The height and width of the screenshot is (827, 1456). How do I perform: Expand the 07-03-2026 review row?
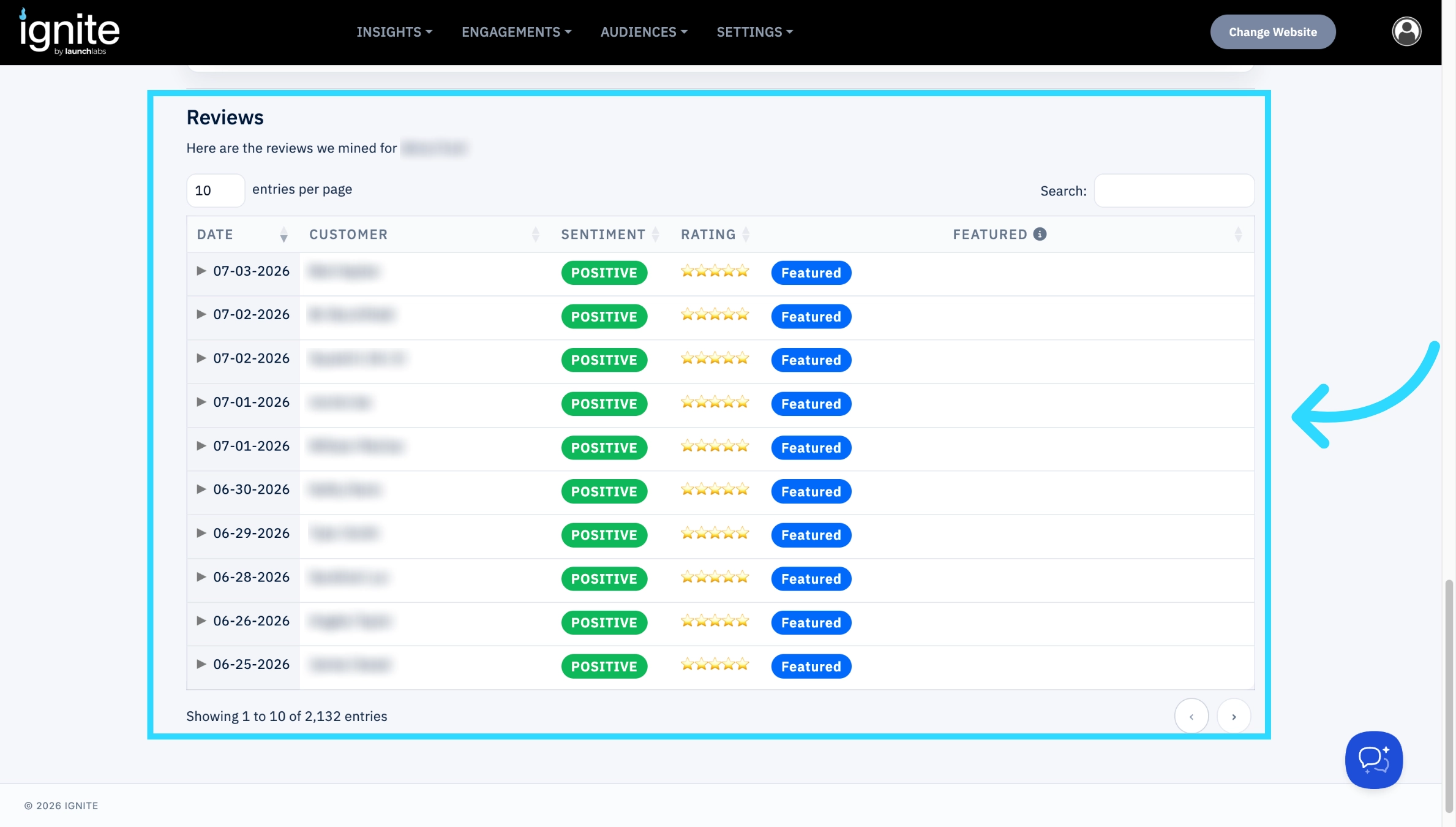(201, 271)
